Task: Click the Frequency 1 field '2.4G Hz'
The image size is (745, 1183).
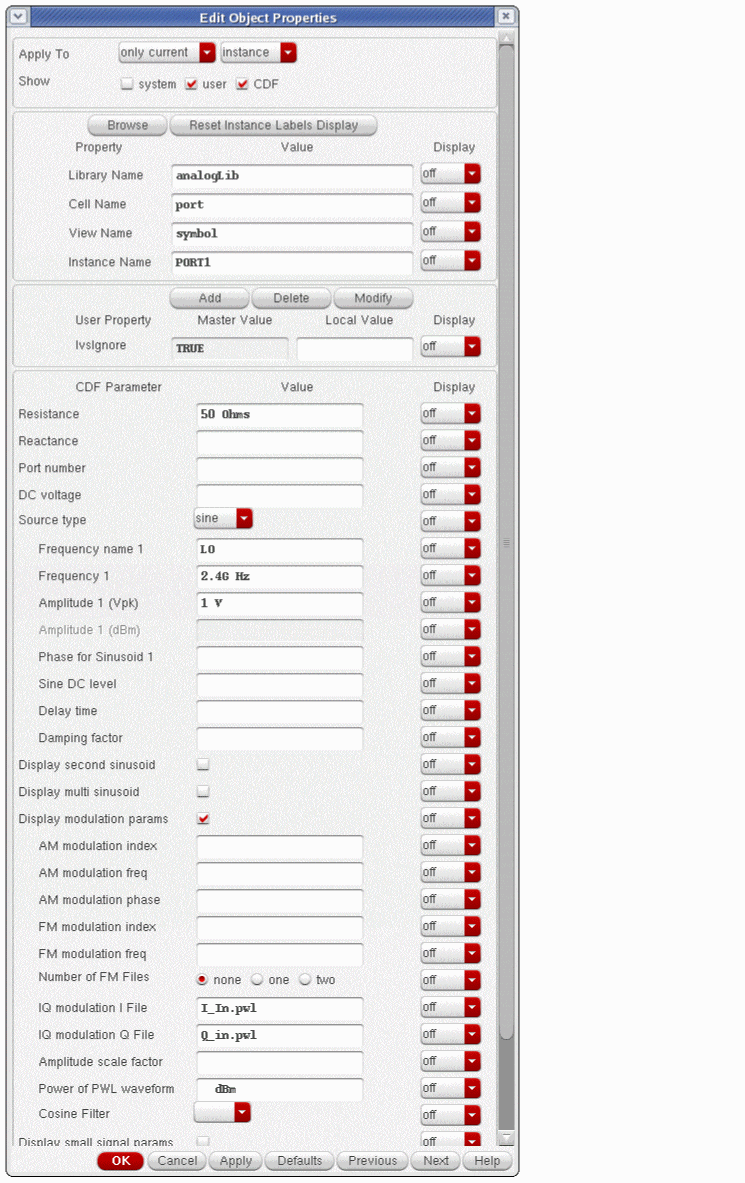Action: click(279, 576)
